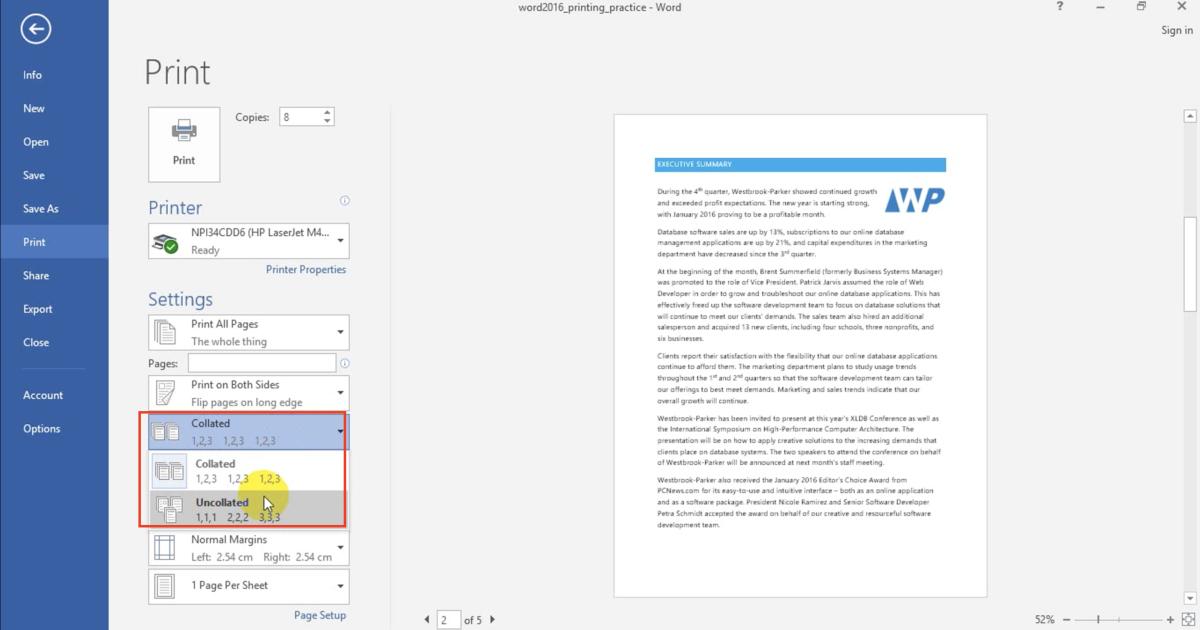Open the New tab
1200x630 pixels.
[54, 108]
